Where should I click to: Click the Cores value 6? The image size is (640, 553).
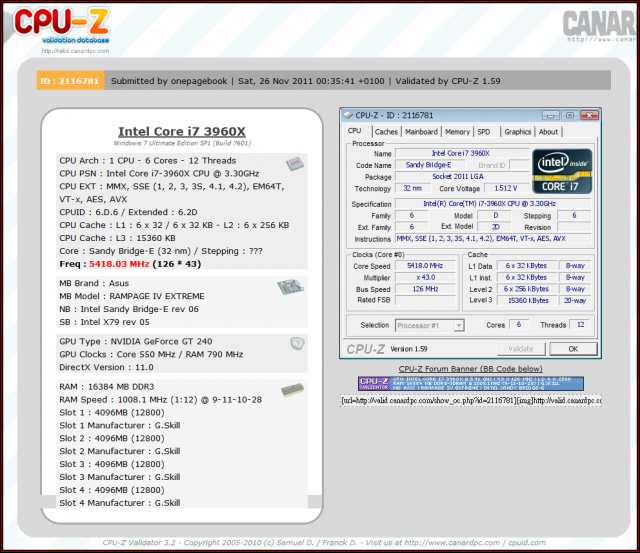click(x=519, y=325)
